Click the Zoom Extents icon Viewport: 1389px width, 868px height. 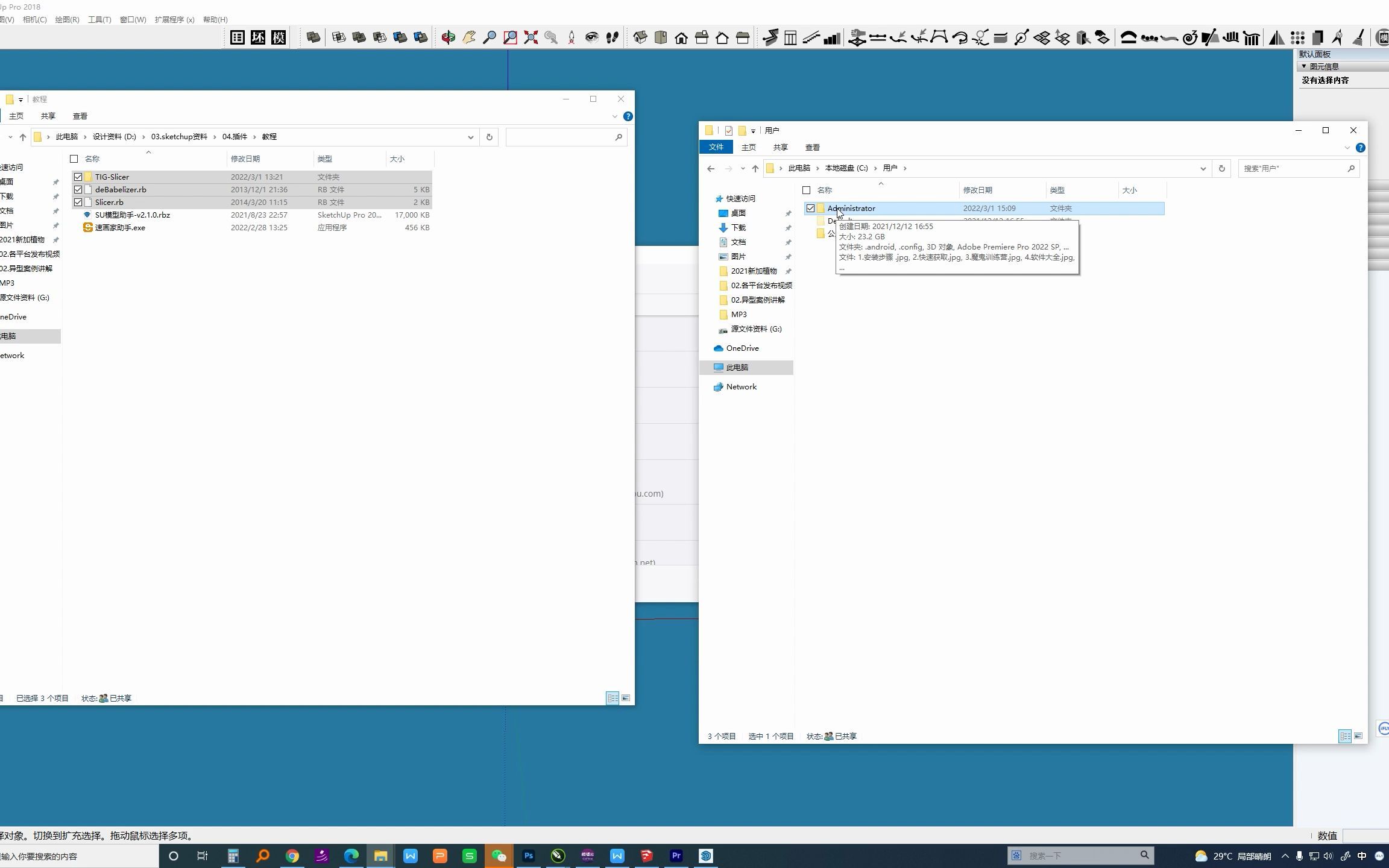(x=531, y=37)
